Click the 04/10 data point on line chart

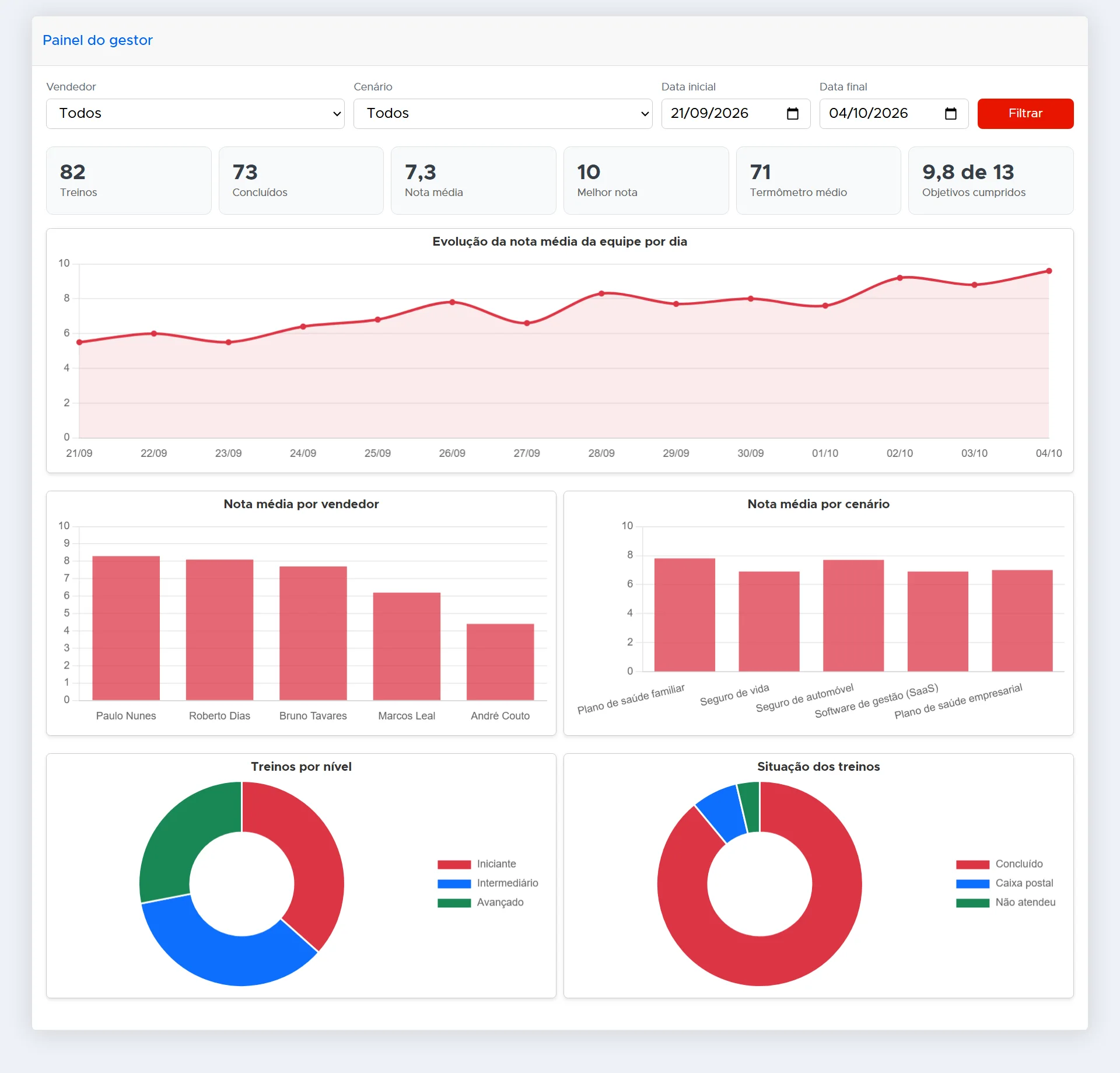pos(1049,271)
